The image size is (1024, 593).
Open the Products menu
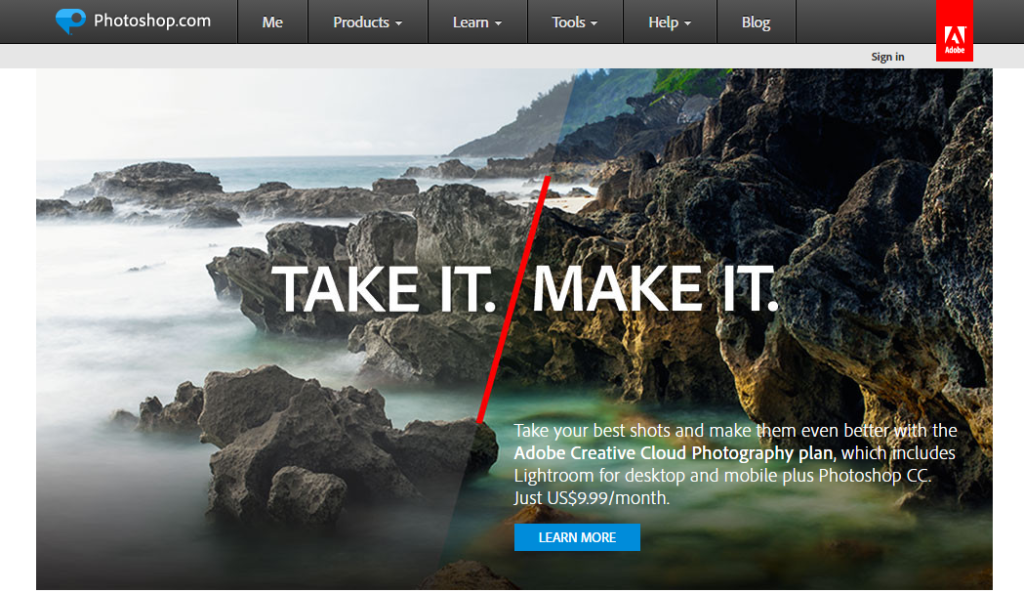368,22
